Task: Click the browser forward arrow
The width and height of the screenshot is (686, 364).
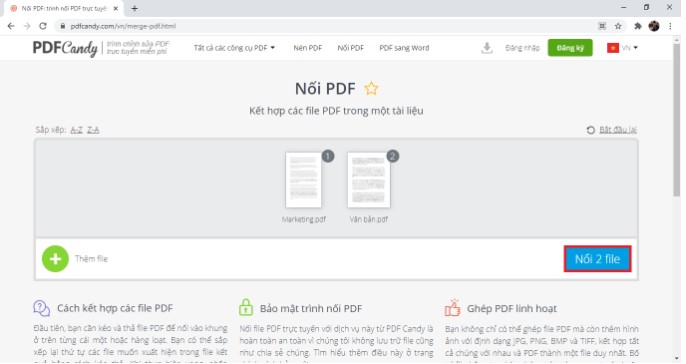Action: point(27,26)
